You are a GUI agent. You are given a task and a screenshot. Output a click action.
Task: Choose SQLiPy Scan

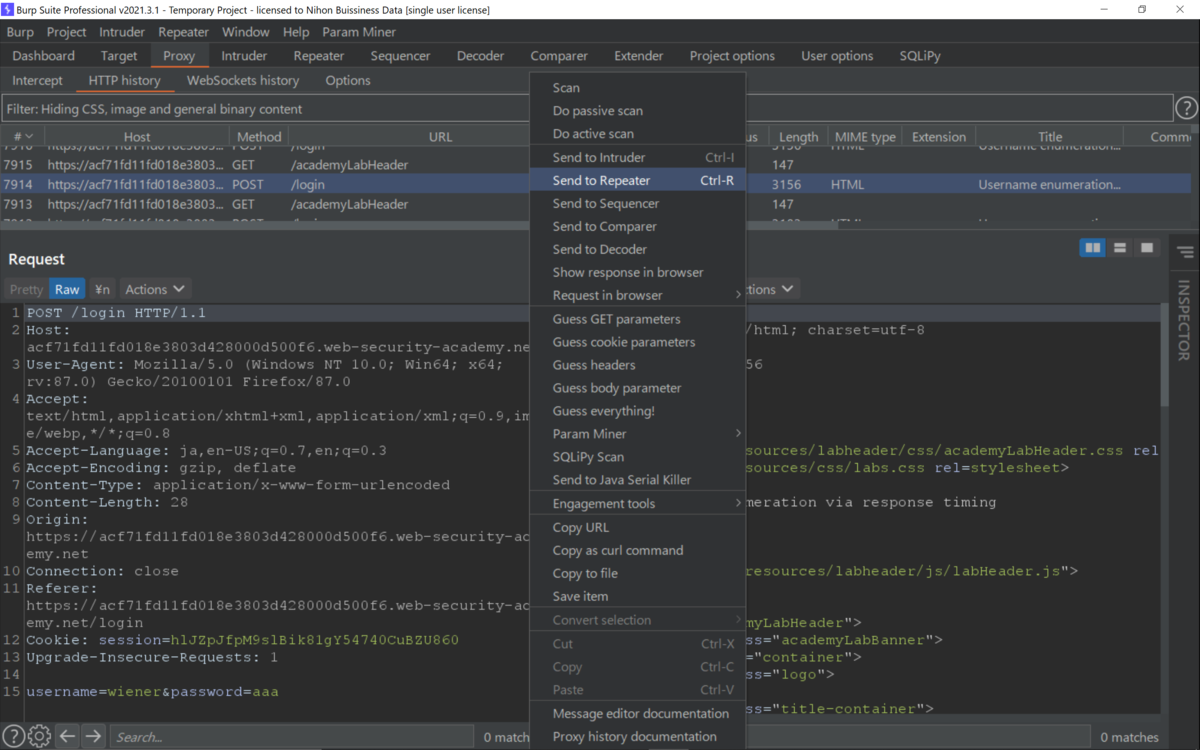(638, 457)
